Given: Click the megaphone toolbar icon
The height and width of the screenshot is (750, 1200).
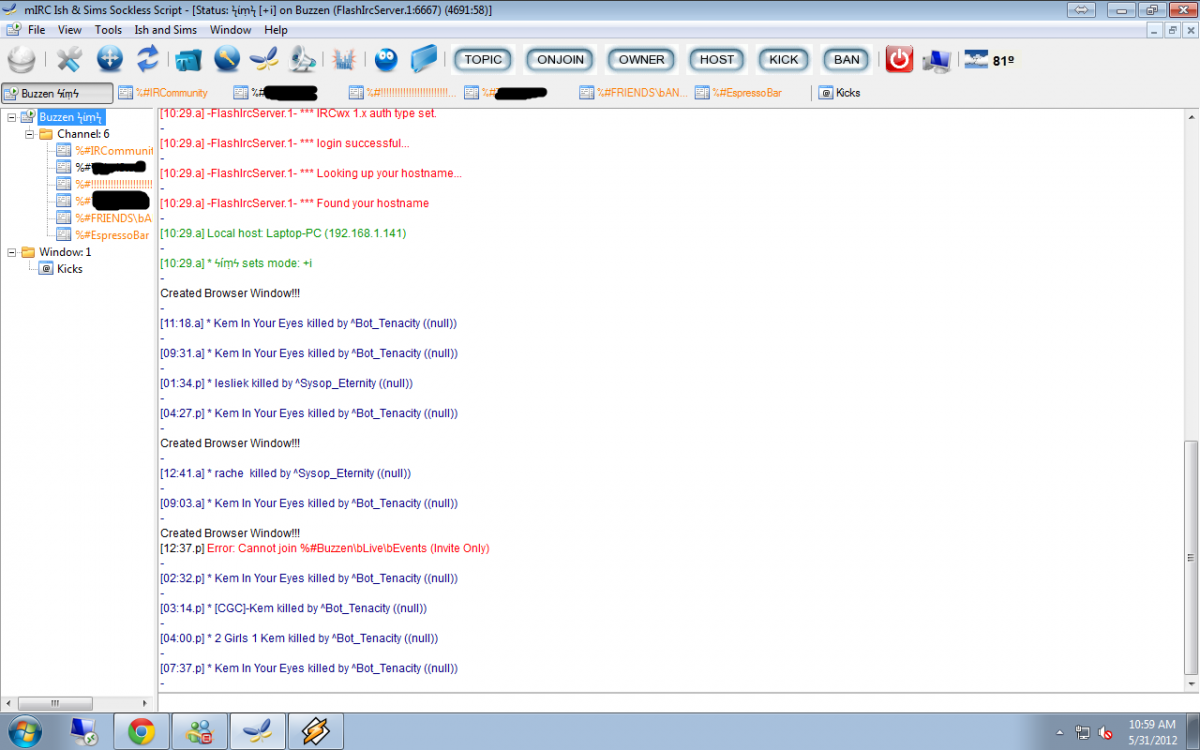Looking at the screenshot, I should click(302, 59).
